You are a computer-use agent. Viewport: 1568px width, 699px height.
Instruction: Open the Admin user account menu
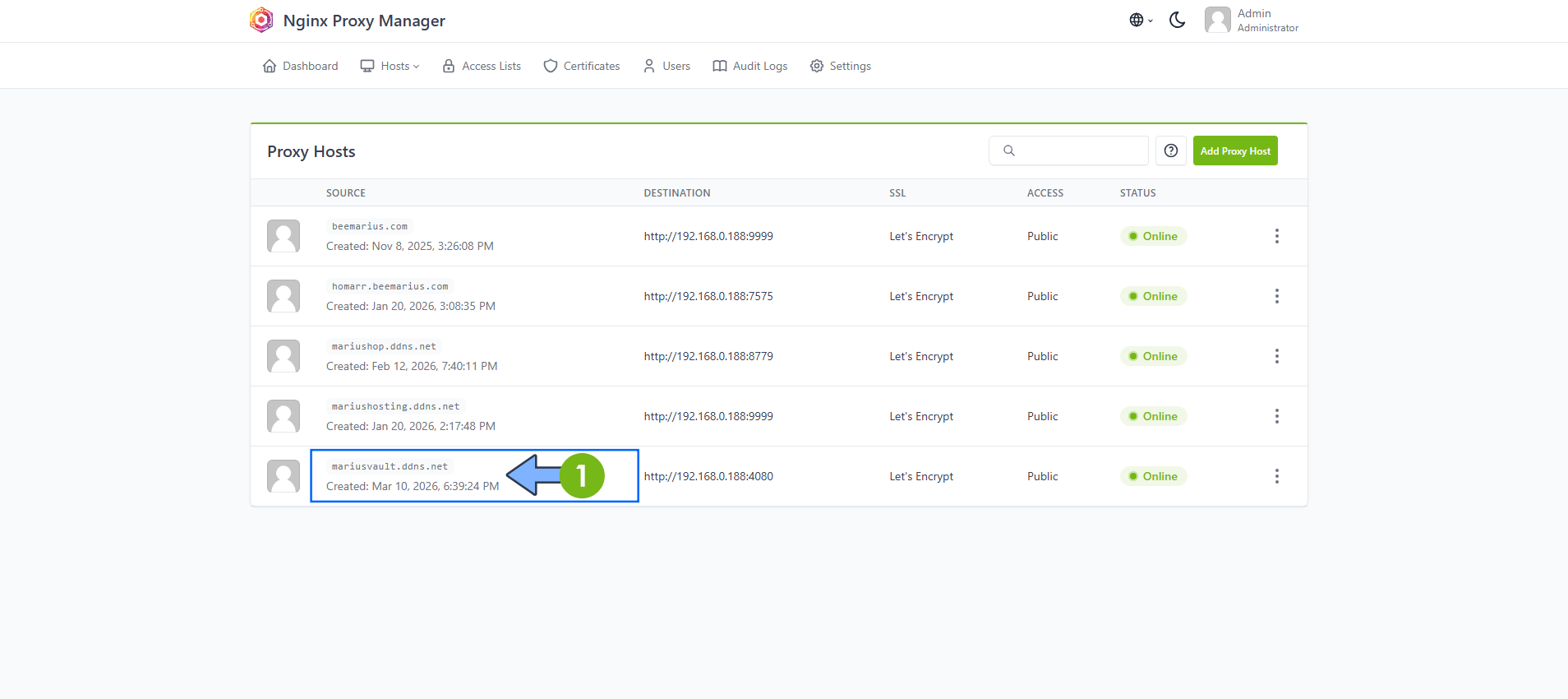pos(1252,21)
